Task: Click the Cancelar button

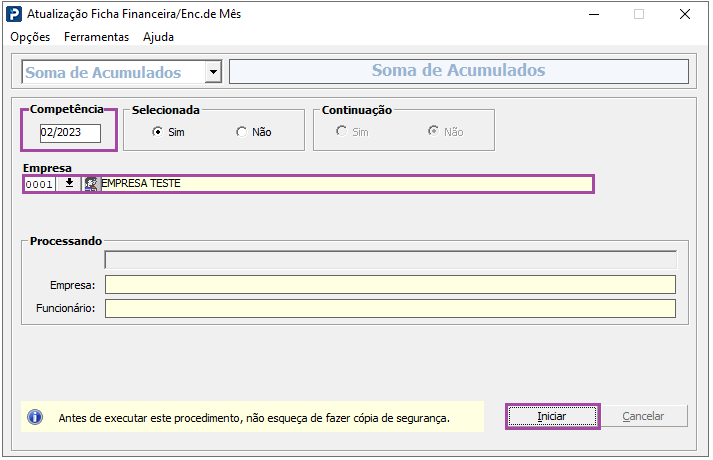Action: click(x=643, y=416)
